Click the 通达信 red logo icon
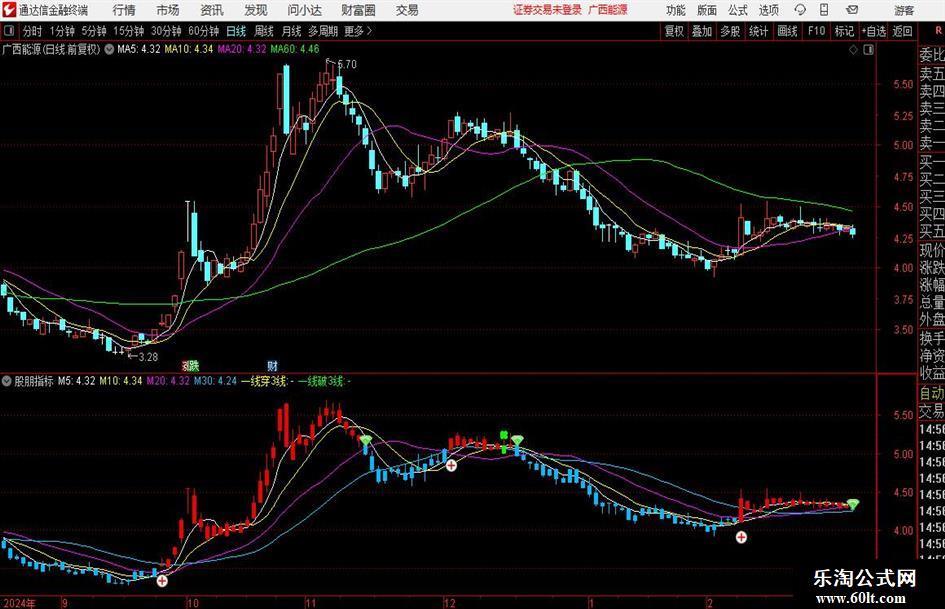Viewport: 945px width, 609px height. coord(9,10)
